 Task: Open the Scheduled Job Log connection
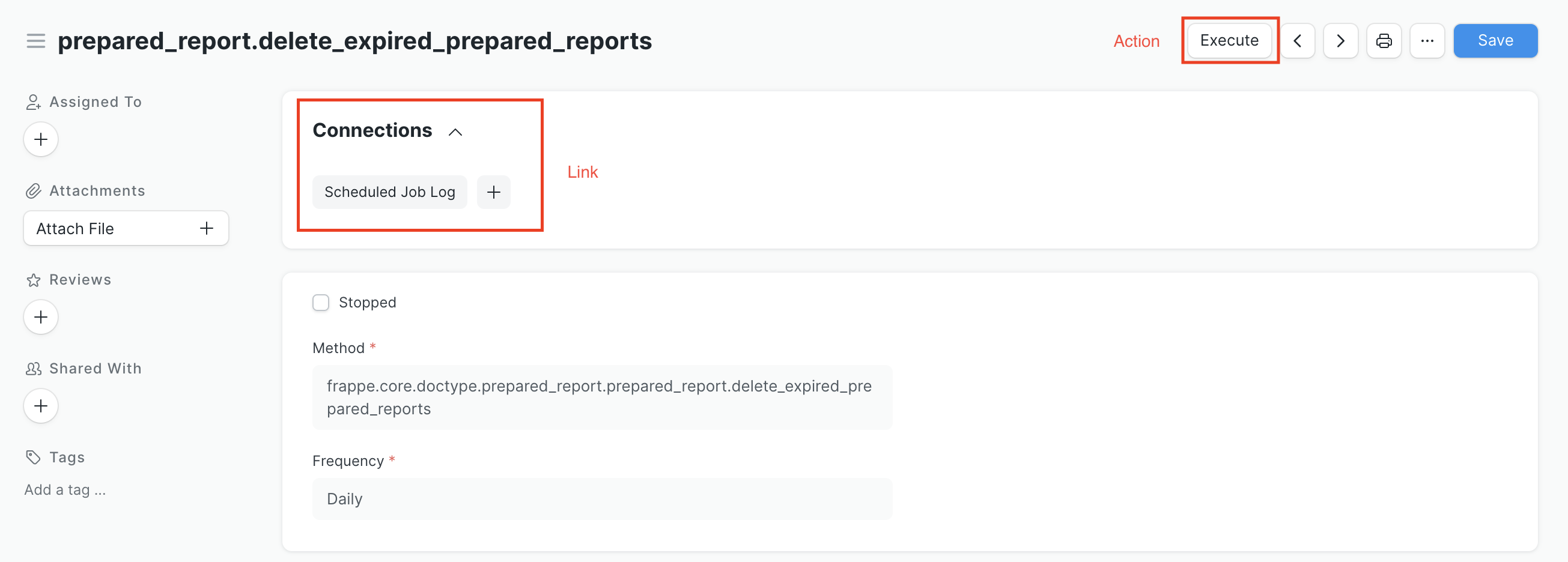[x=389, y=192]
